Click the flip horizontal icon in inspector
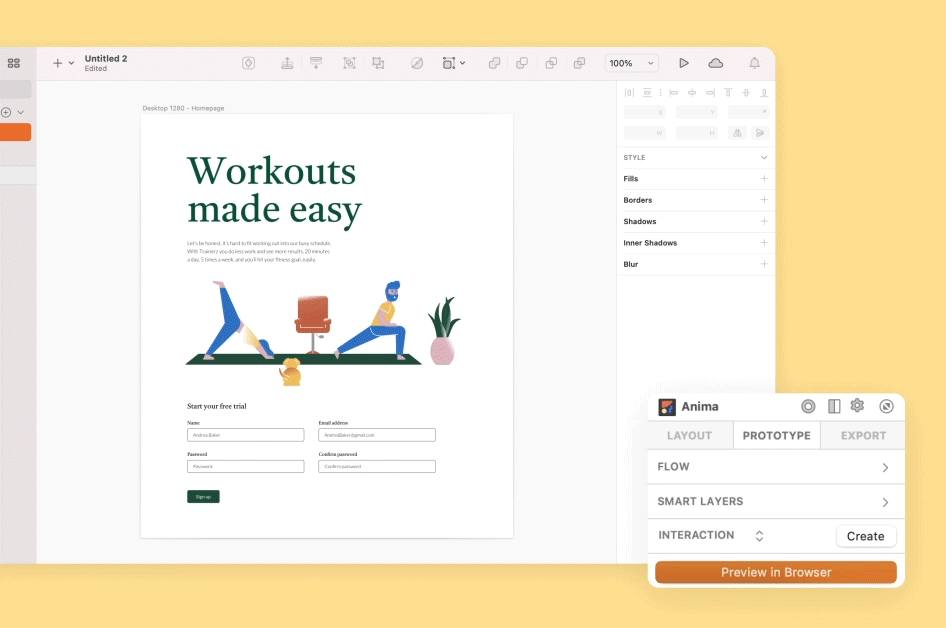Viewport: 946px width, 628px height. tap(738, 133)
